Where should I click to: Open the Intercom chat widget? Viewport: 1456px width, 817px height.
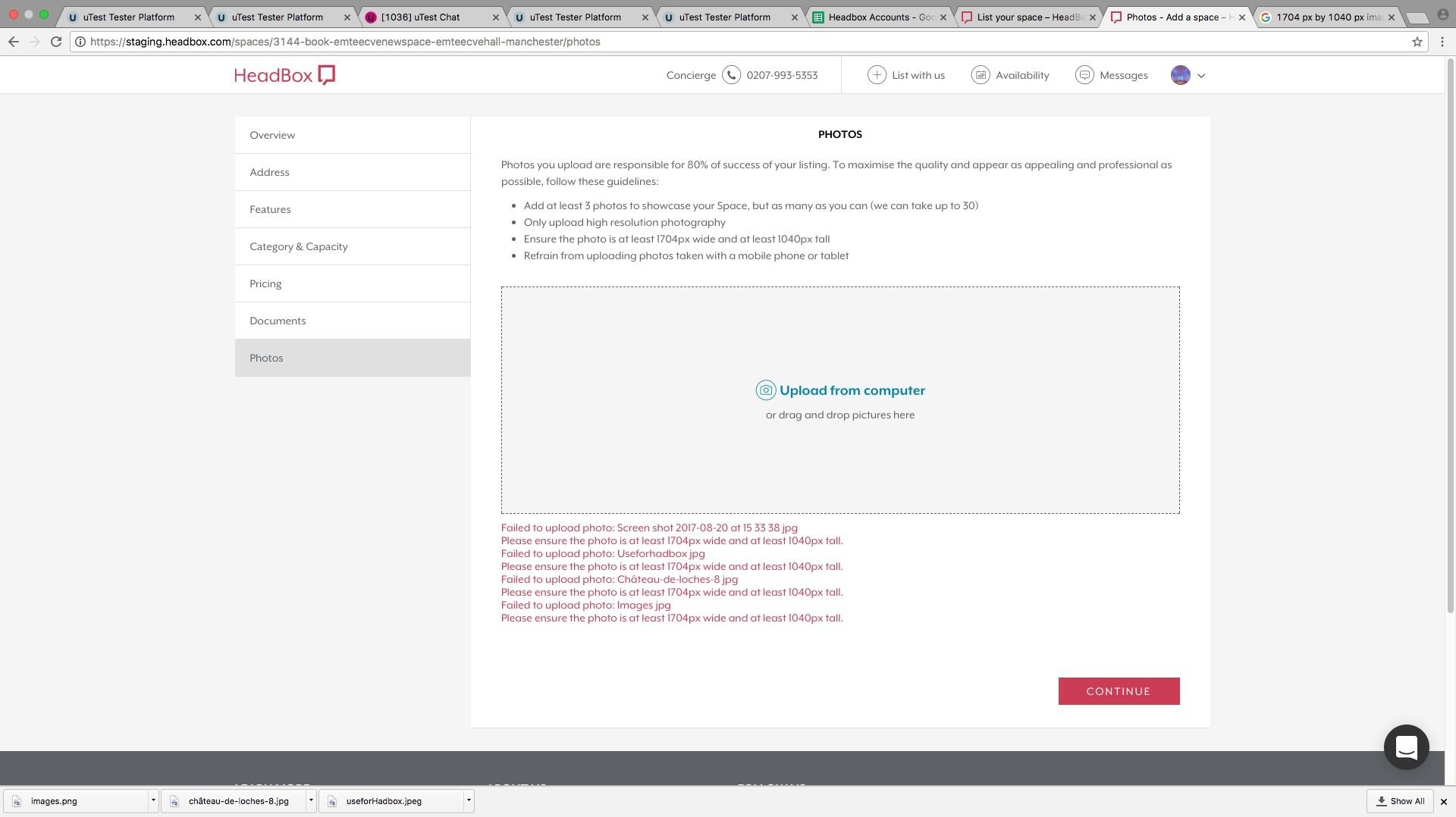[x=1406, y=747]
